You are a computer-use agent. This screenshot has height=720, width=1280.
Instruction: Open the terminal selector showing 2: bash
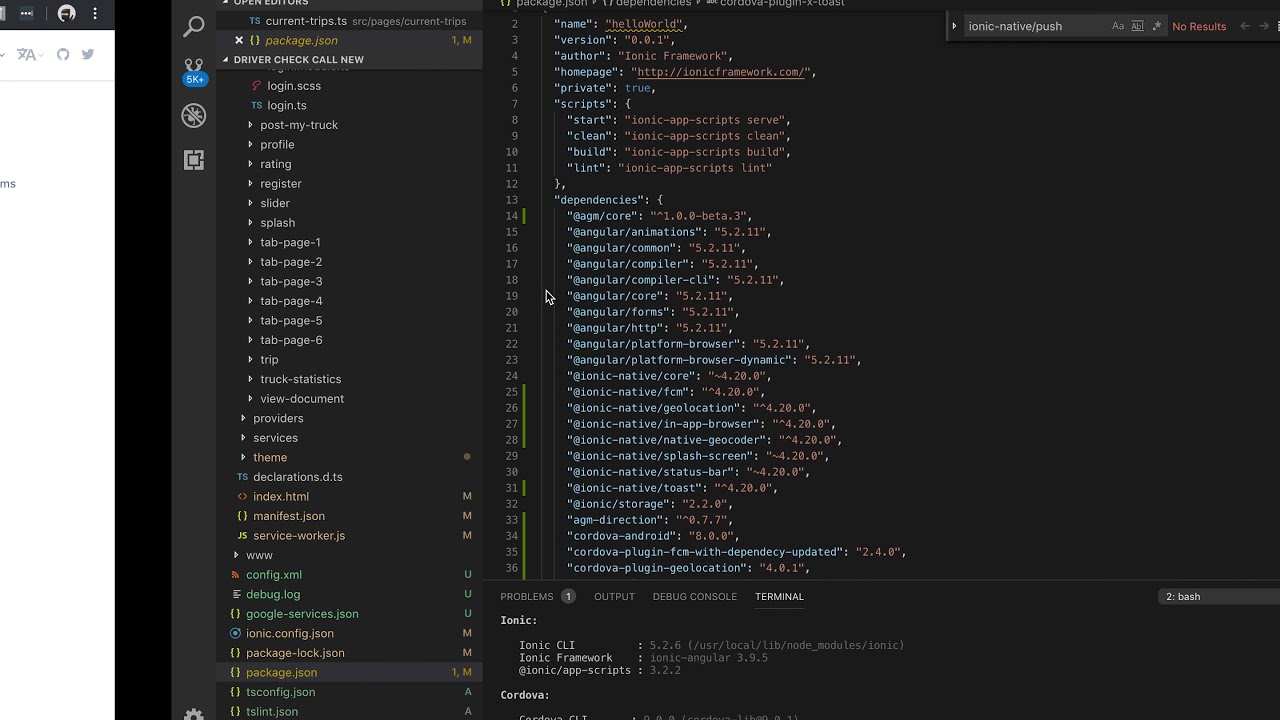(1220, 596)
